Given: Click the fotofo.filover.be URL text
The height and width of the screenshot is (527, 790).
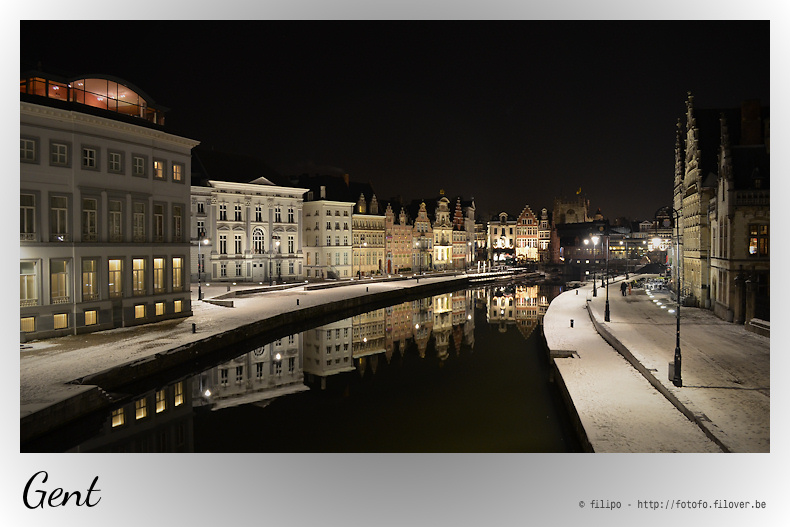Looking at the screenshot, I should click(x=701, y=504).
